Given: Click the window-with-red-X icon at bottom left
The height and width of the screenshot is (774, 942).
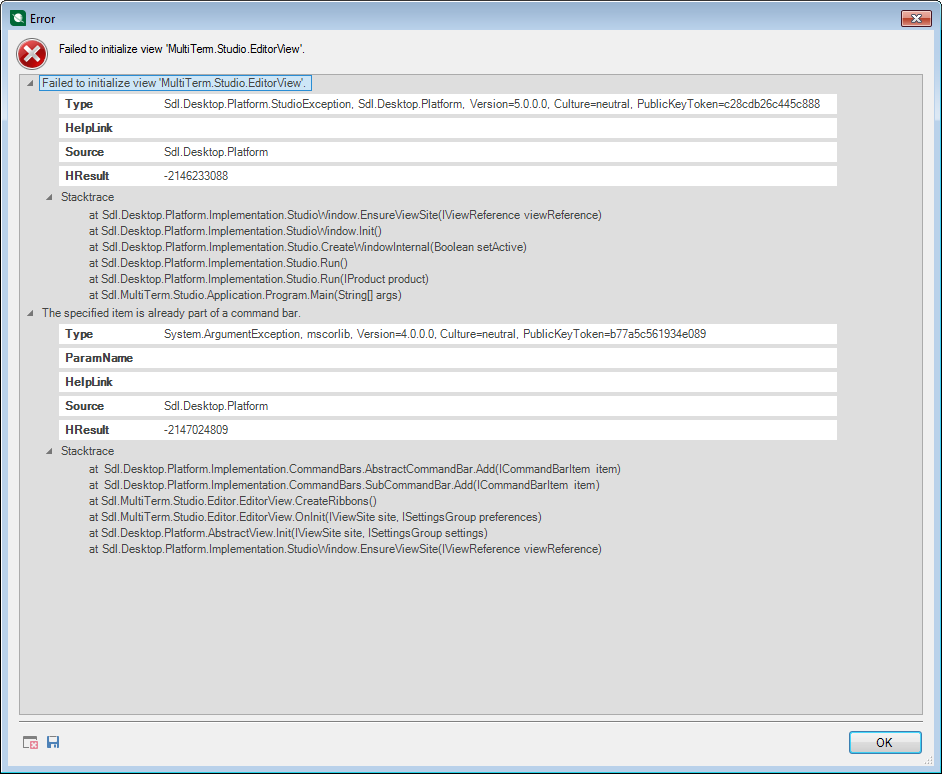Looking at the screenshot, I should pos(31,742).
